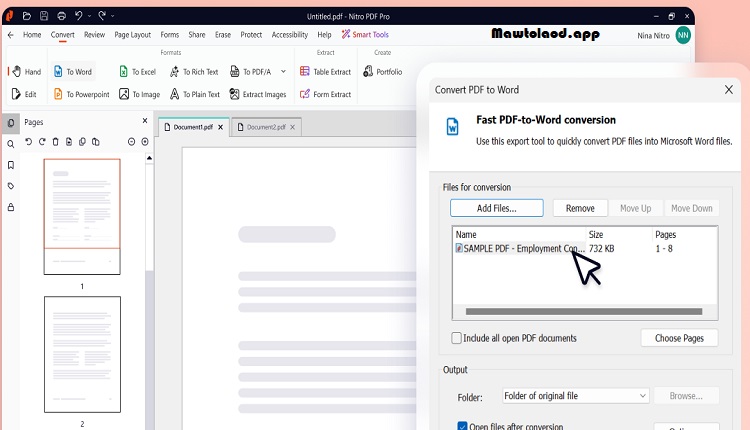750x430 pixels.
Task: Open the Folder of original file dropdown
Action: click(575, 396)
